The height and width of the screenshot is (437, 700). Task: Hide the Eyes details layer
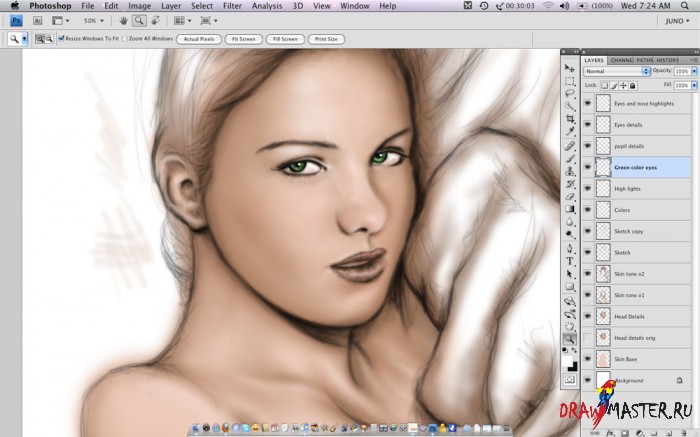coord(587,124)
